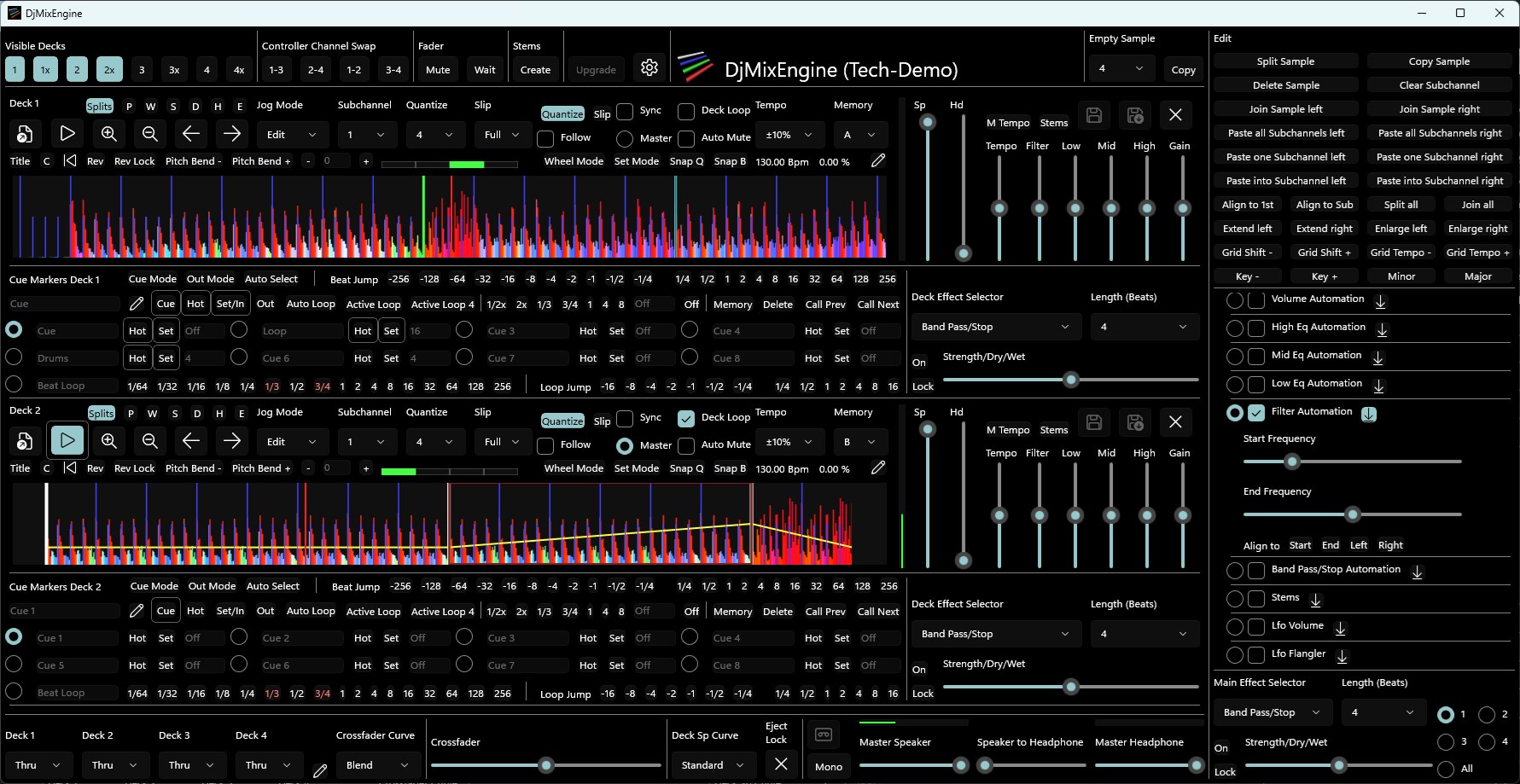Zoom out of Deck 1's waveform
Screen dimensions: 1520x784
[x=150, y=133]
